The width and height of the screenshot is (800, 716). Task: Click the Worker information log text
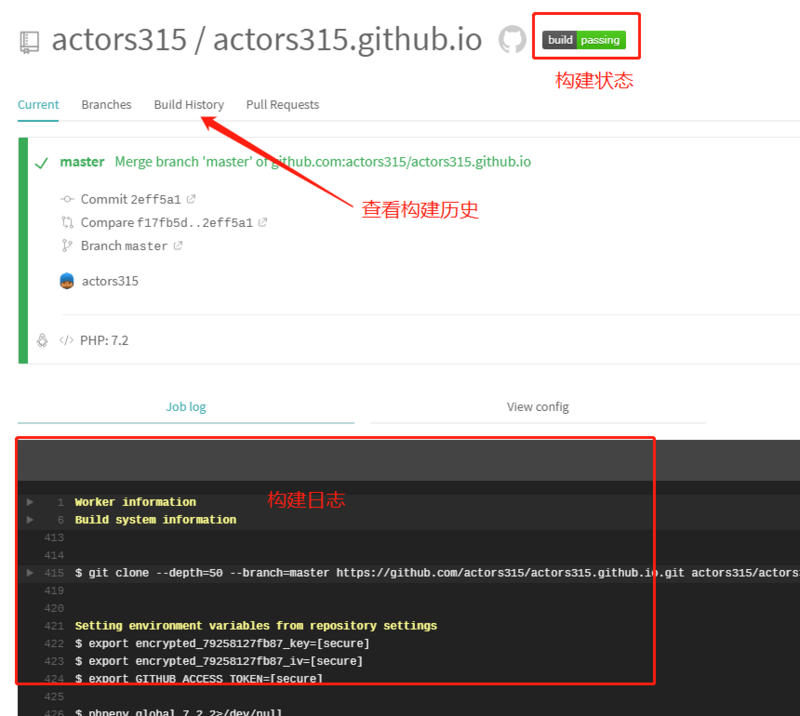(136, 502)
